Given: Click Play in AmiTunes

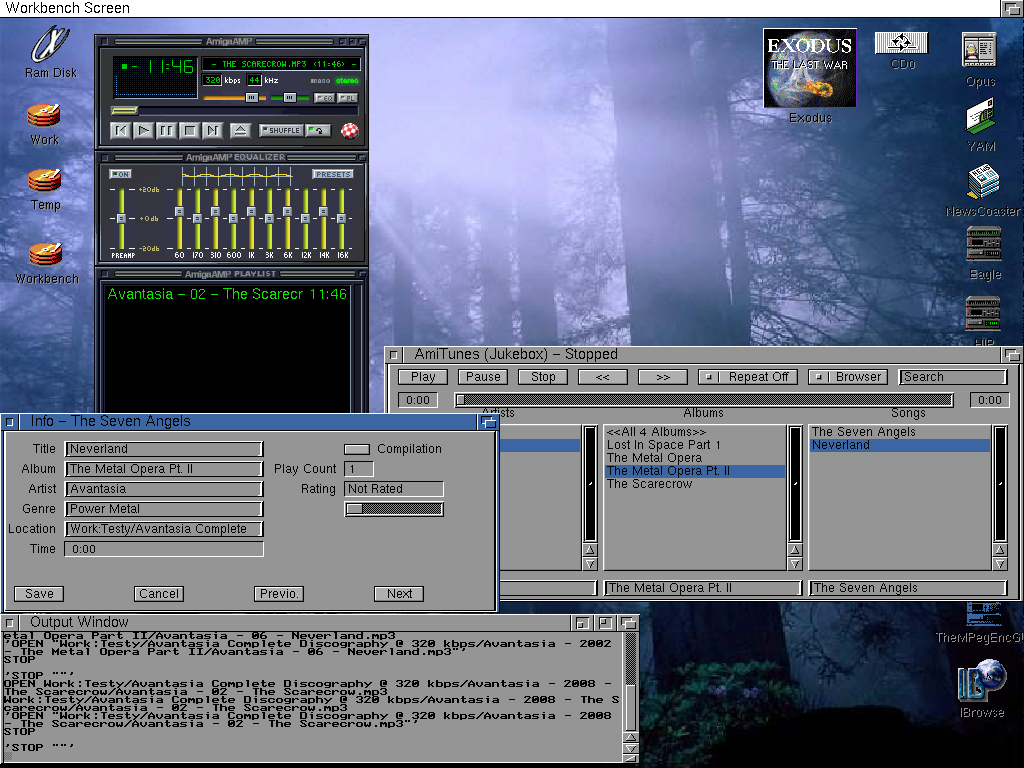Looking at the screenshot, I should (423, 377).
